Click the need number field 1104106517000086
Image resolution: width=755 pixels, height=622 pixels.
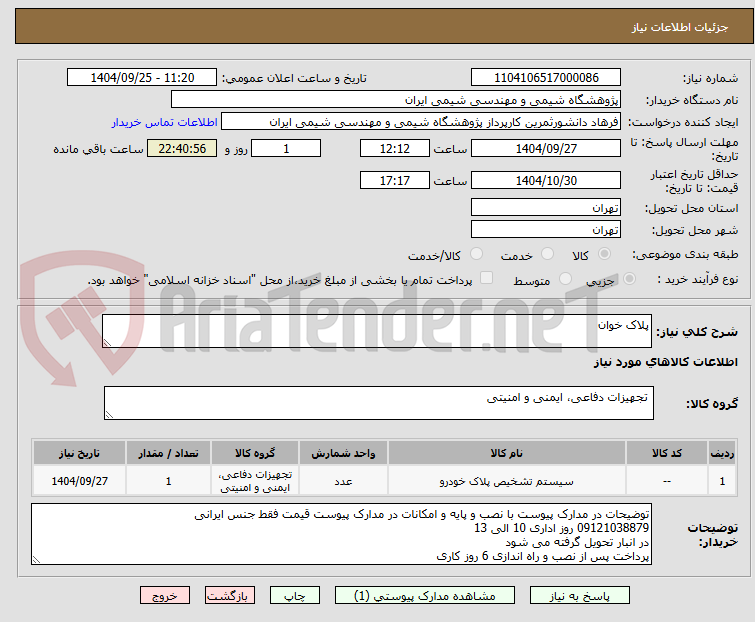click(x=546, y=78)
